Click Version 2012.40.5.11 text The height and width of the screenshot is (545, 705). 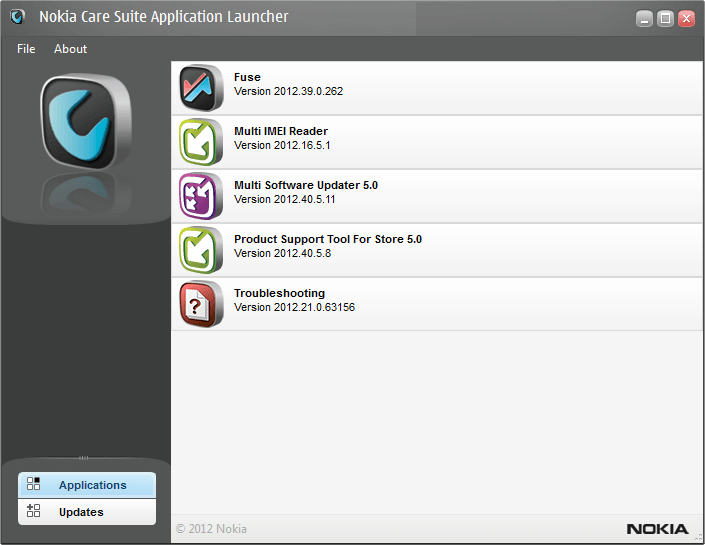coord(285,199)
